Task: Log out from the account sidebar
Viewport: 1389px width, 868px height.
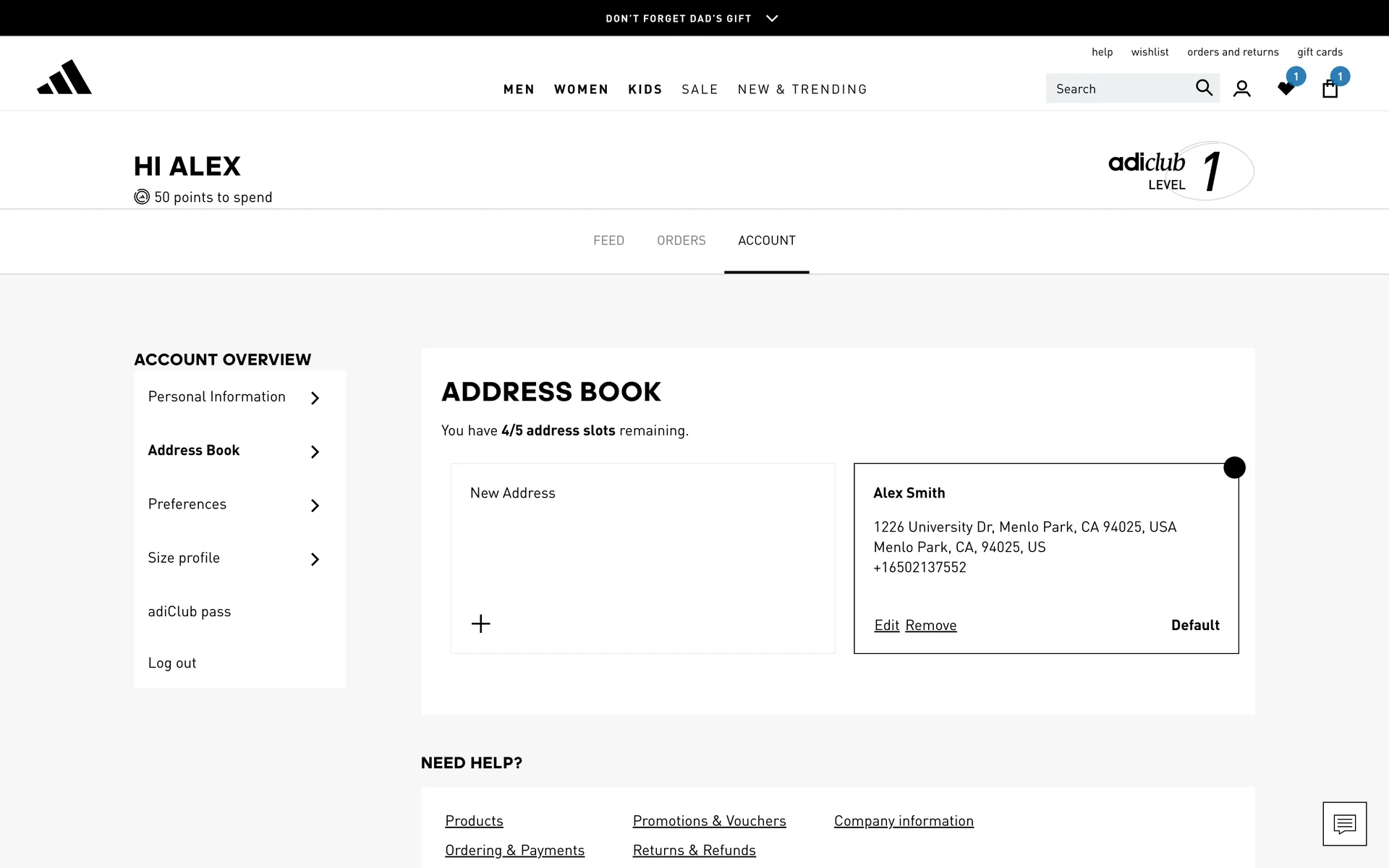Action: (x=172, y=663)
